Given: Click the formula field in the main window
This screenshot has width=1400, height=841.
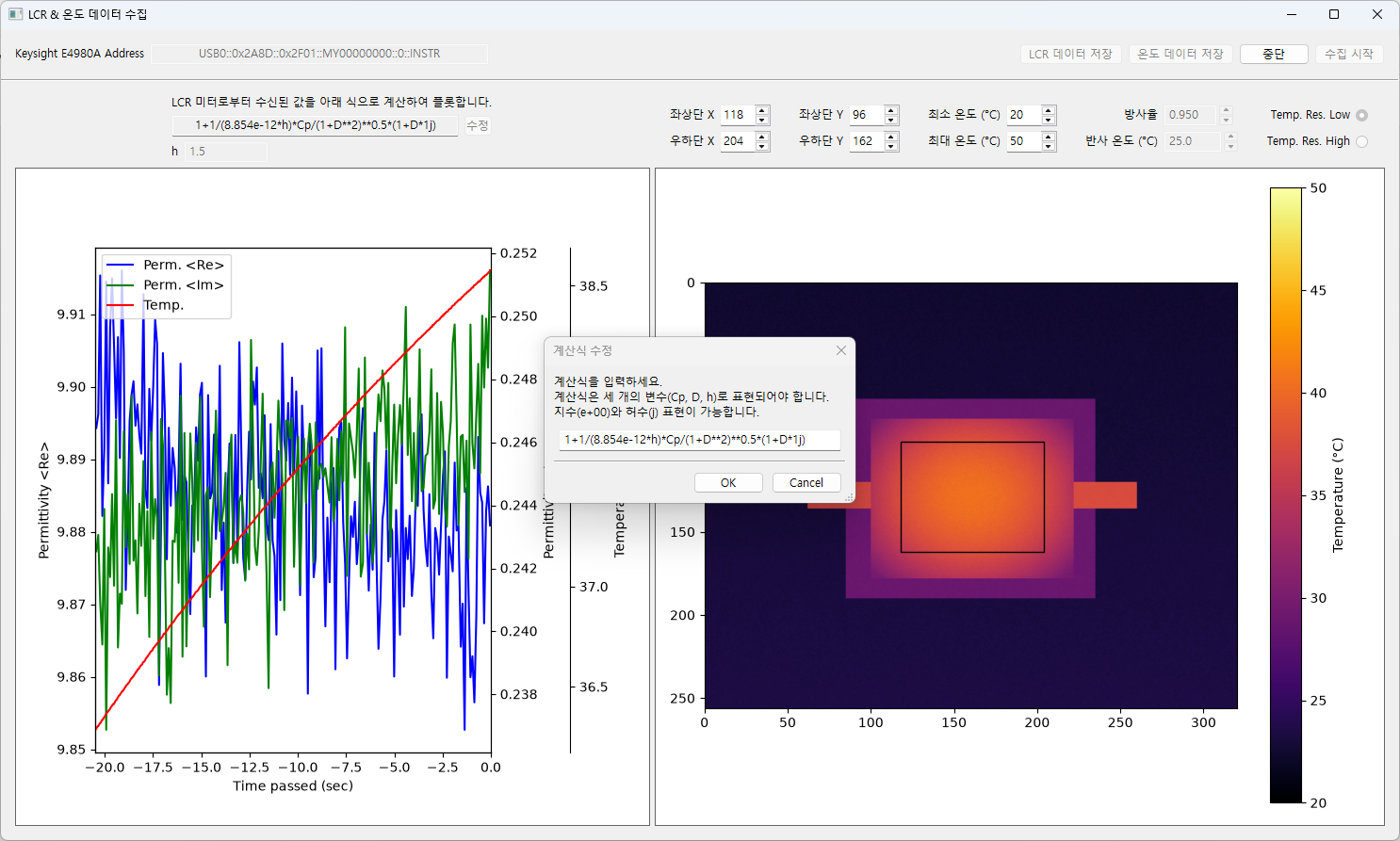Looking at the screenshot, I should [x=315, y=125].
